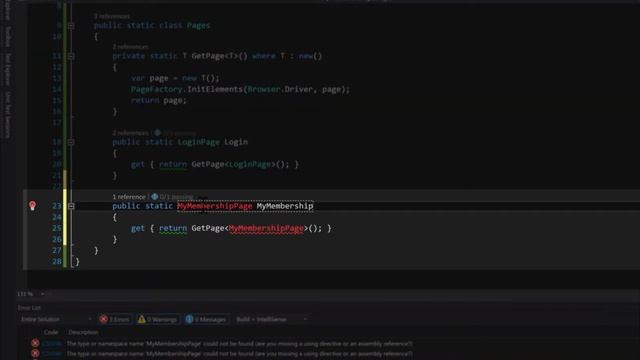The width and height of the screenshot is (640, 360).
Task: Open the '3 references' CodeLens above Pages class
Action: 112,16
